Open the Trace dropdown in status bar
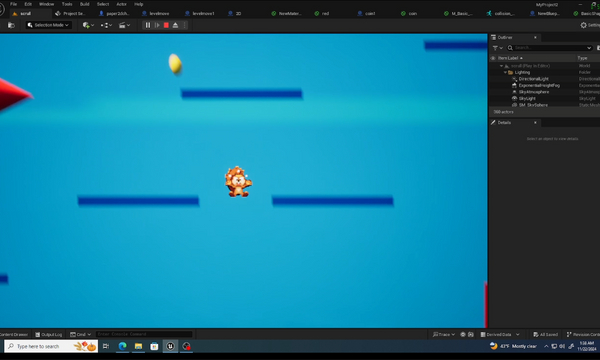600x360 pixels. [443, 334]
